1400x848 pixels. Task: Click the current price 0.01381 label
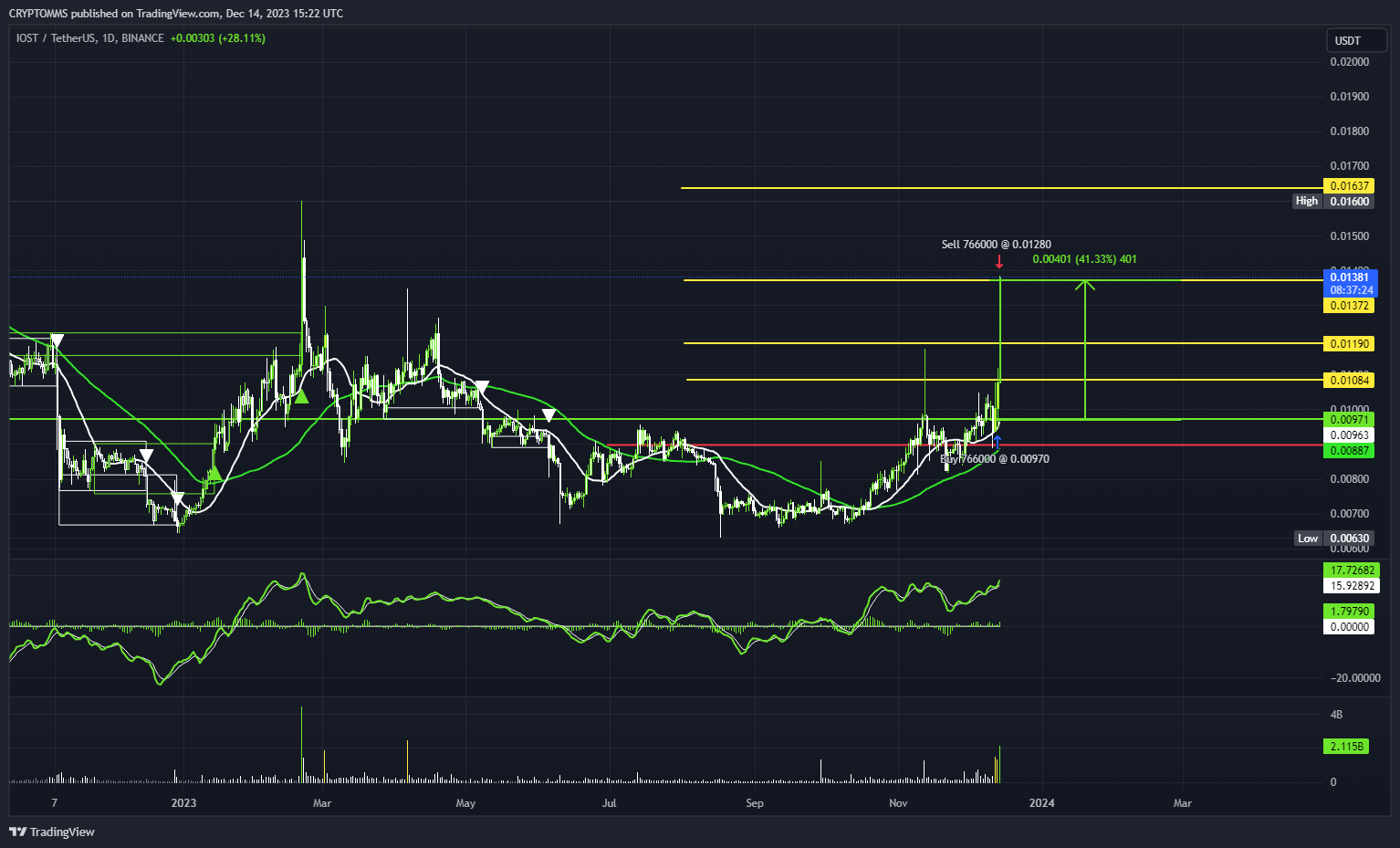coord(1350,277)
